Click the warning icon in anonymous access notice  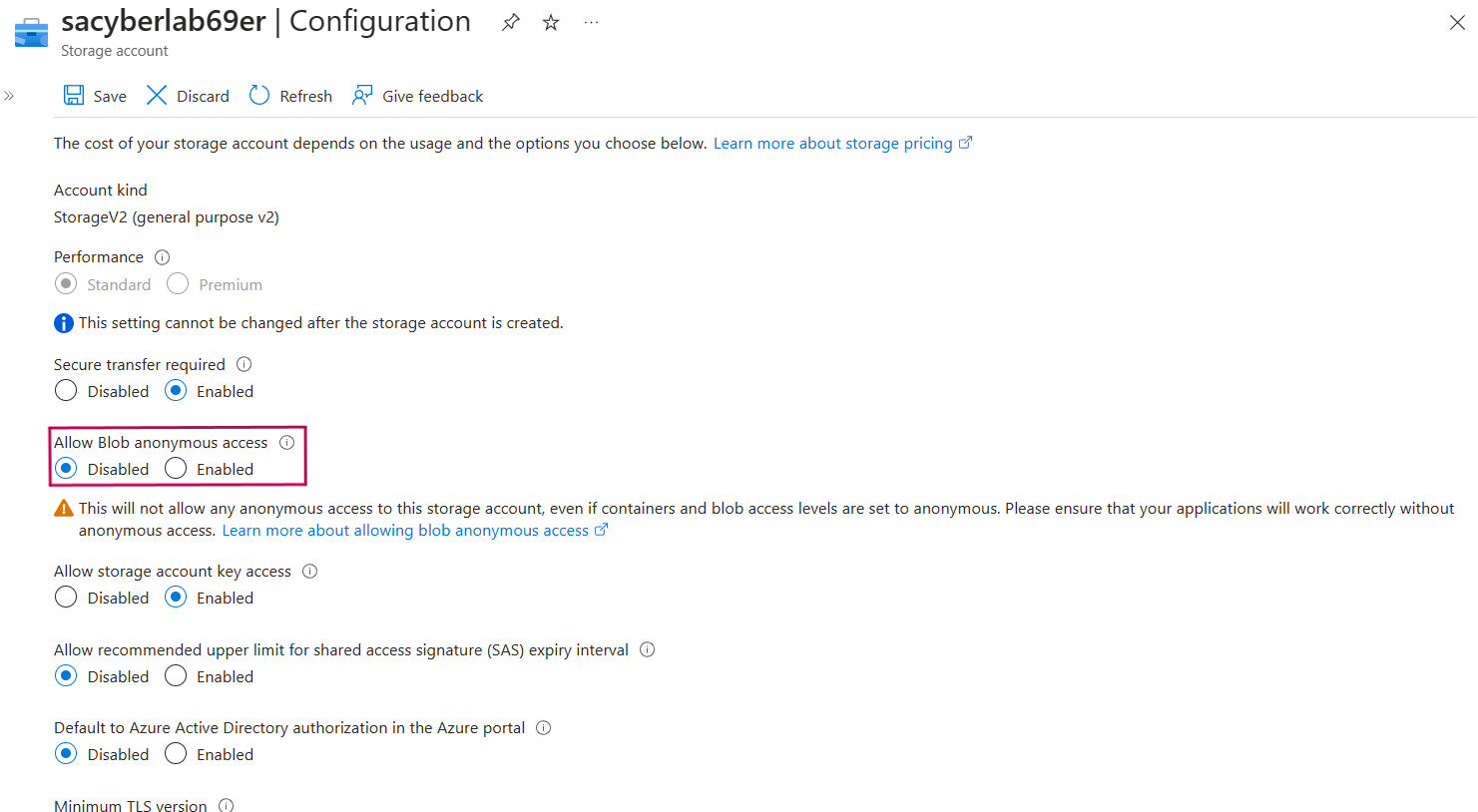pos(64,507)
